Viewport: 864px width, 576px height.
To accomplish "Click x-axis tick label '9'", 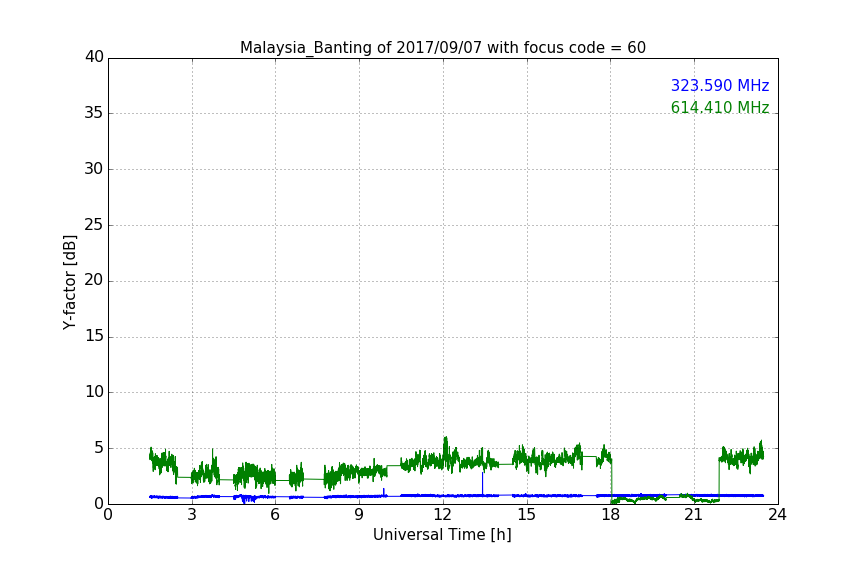I will 359,515.
